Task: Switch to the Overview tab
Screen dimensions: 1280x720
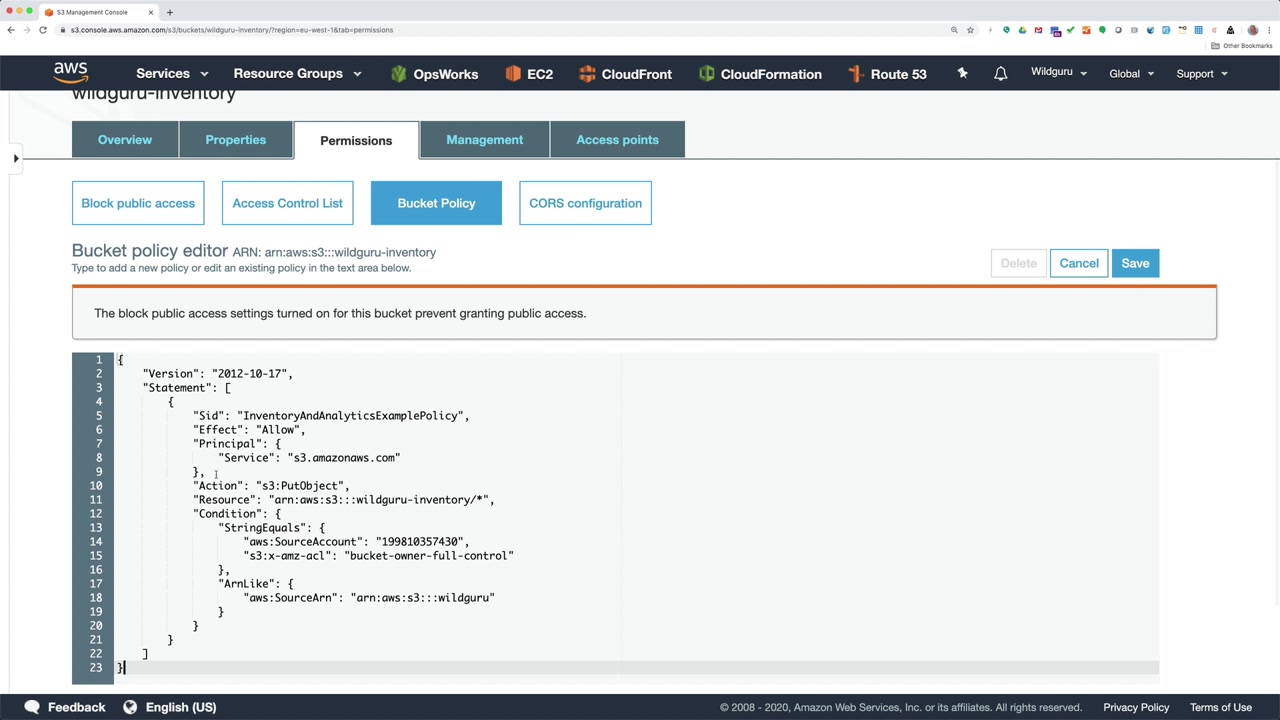Action: pos(125,140)
